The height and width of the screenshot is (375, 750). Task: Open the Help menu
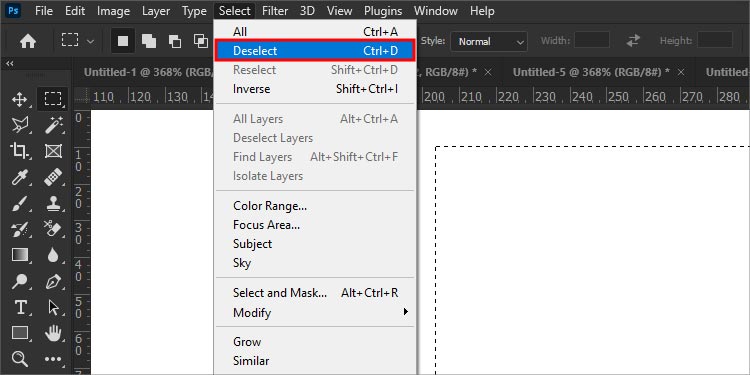click(482, 11)
